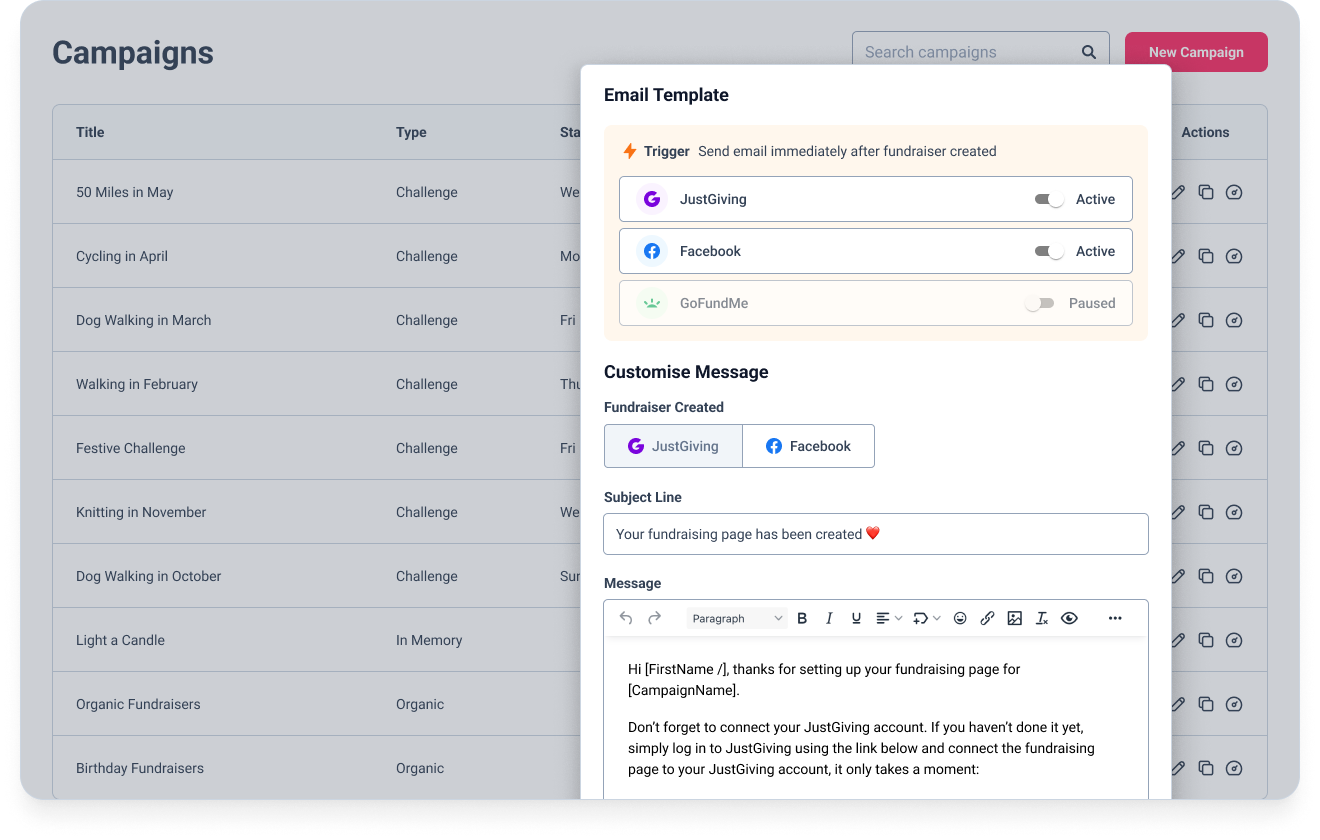Click the insert merge tag icon
The image size is (1320, 840).
point(921,618)
